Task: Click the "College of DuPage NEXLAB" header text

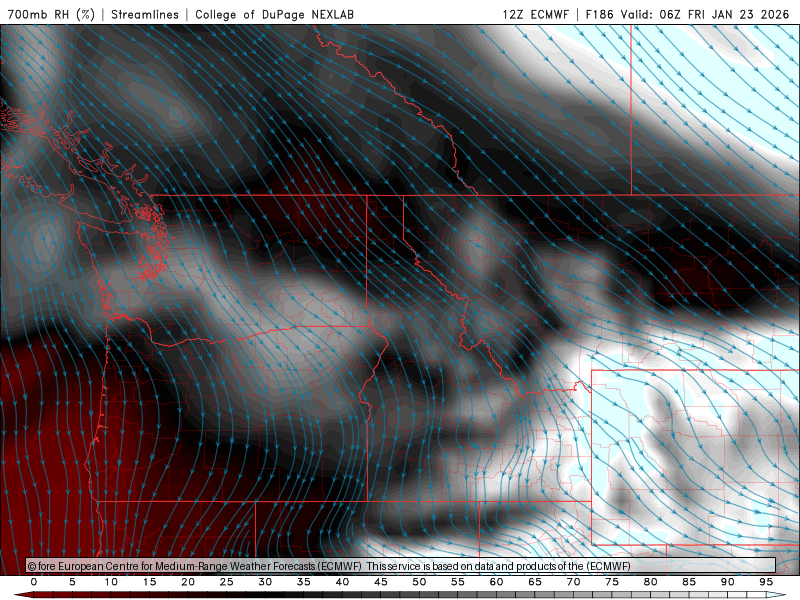Action: click(x=274, y=14)
